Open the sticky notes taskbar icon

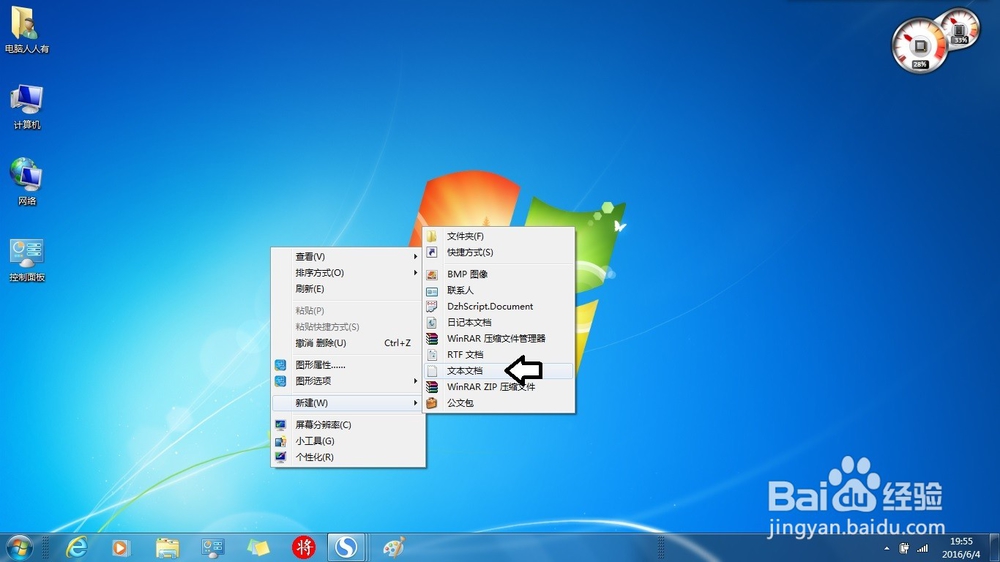coord(258,547)
